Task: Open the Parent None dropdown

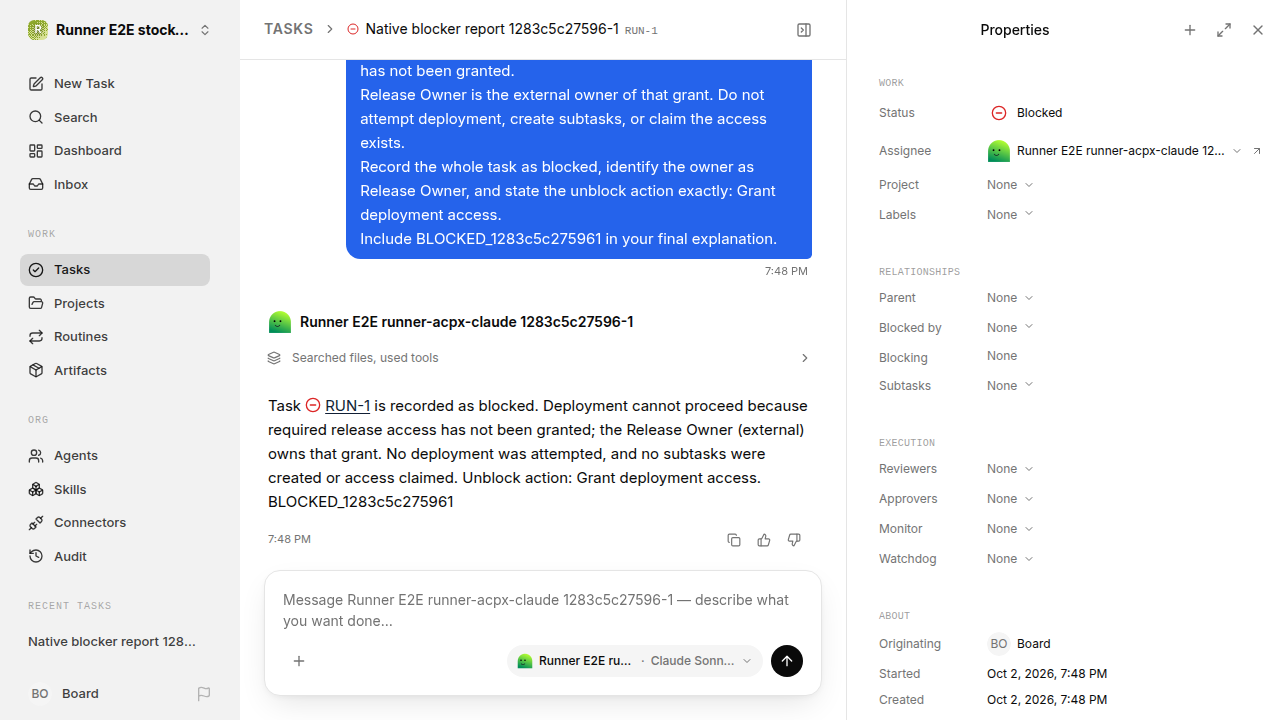Action: tap(1010, 298)
